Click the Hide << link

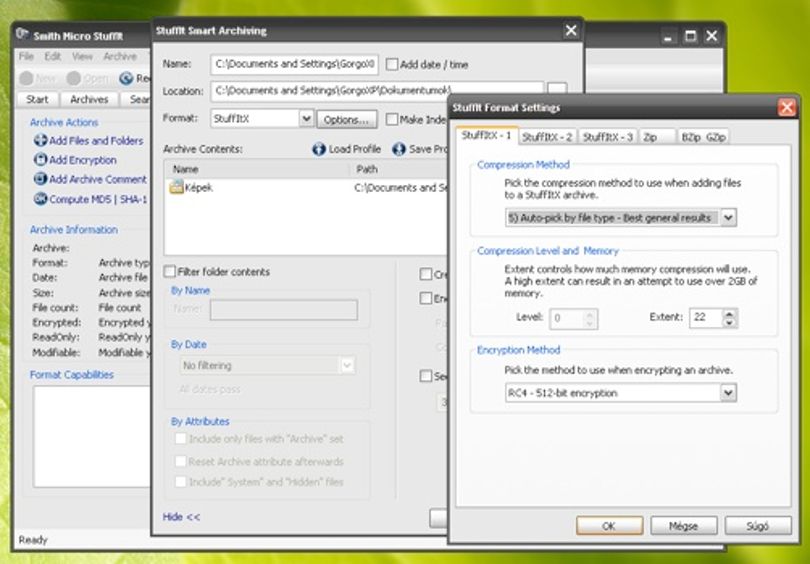[x=181, y=517]
